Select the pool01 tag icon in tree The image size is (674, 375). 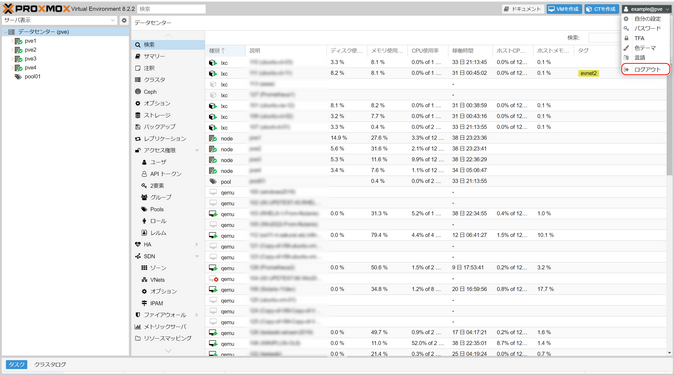(18, 77)
